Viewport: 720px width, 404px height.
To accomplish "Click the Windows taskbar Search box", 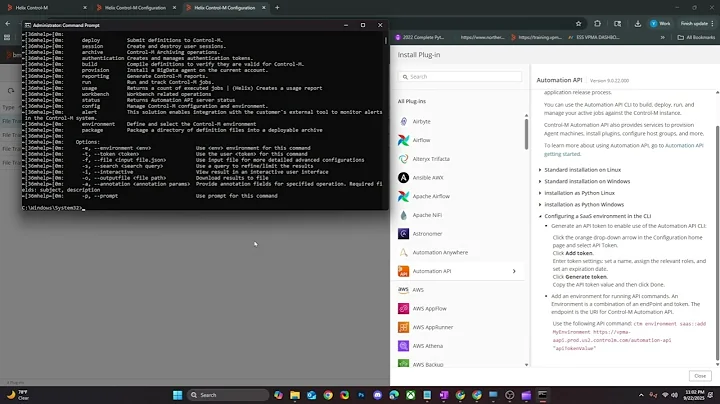I will pyautogui.click(x=228, y=395).
